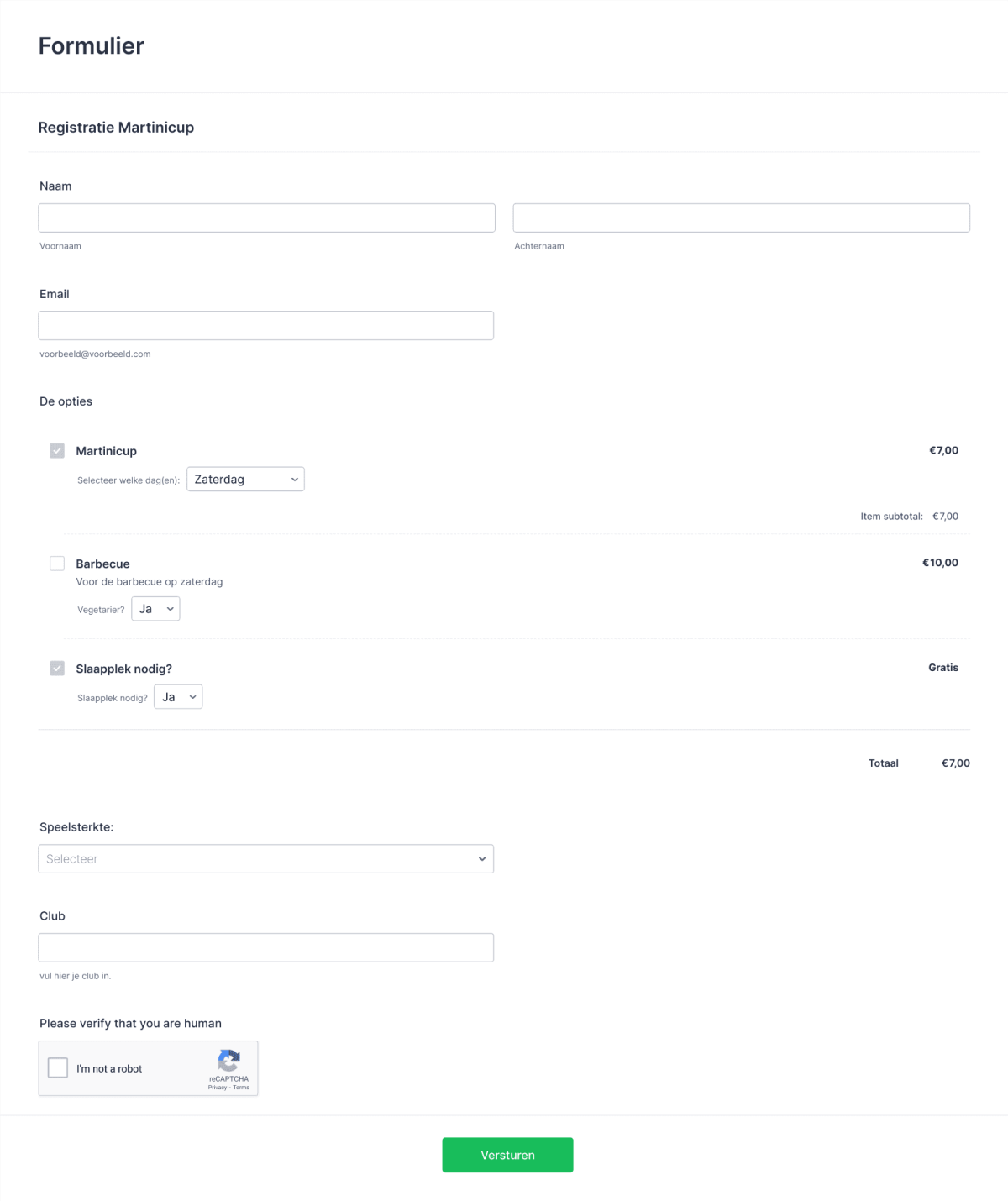Open the reCAPTCHA Terms link
The height and width of the screenshot is (1201, 1008).
[240, 1087]
